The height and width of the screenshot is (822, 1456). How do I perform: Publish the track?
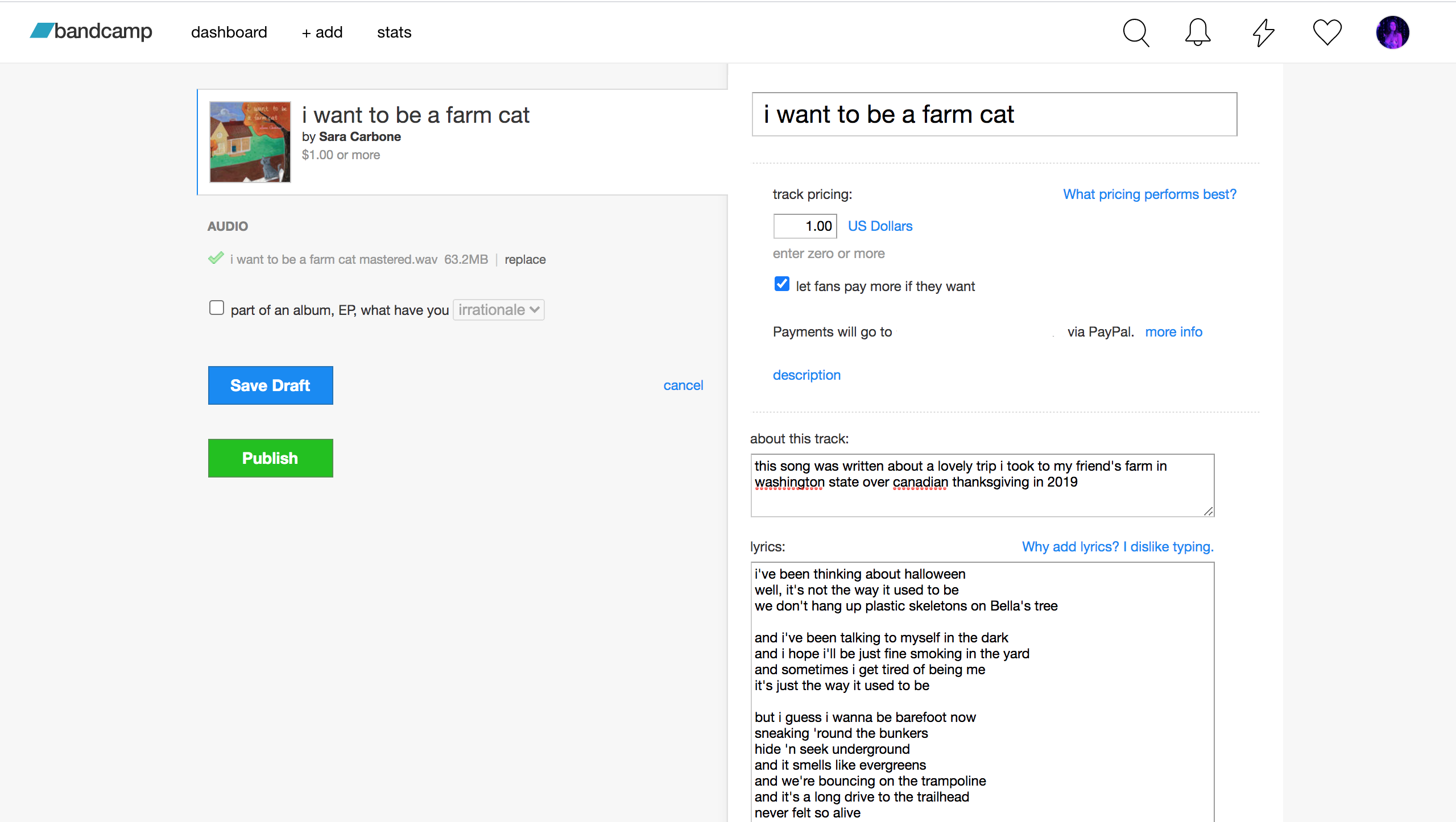click(x=270, y=458)
